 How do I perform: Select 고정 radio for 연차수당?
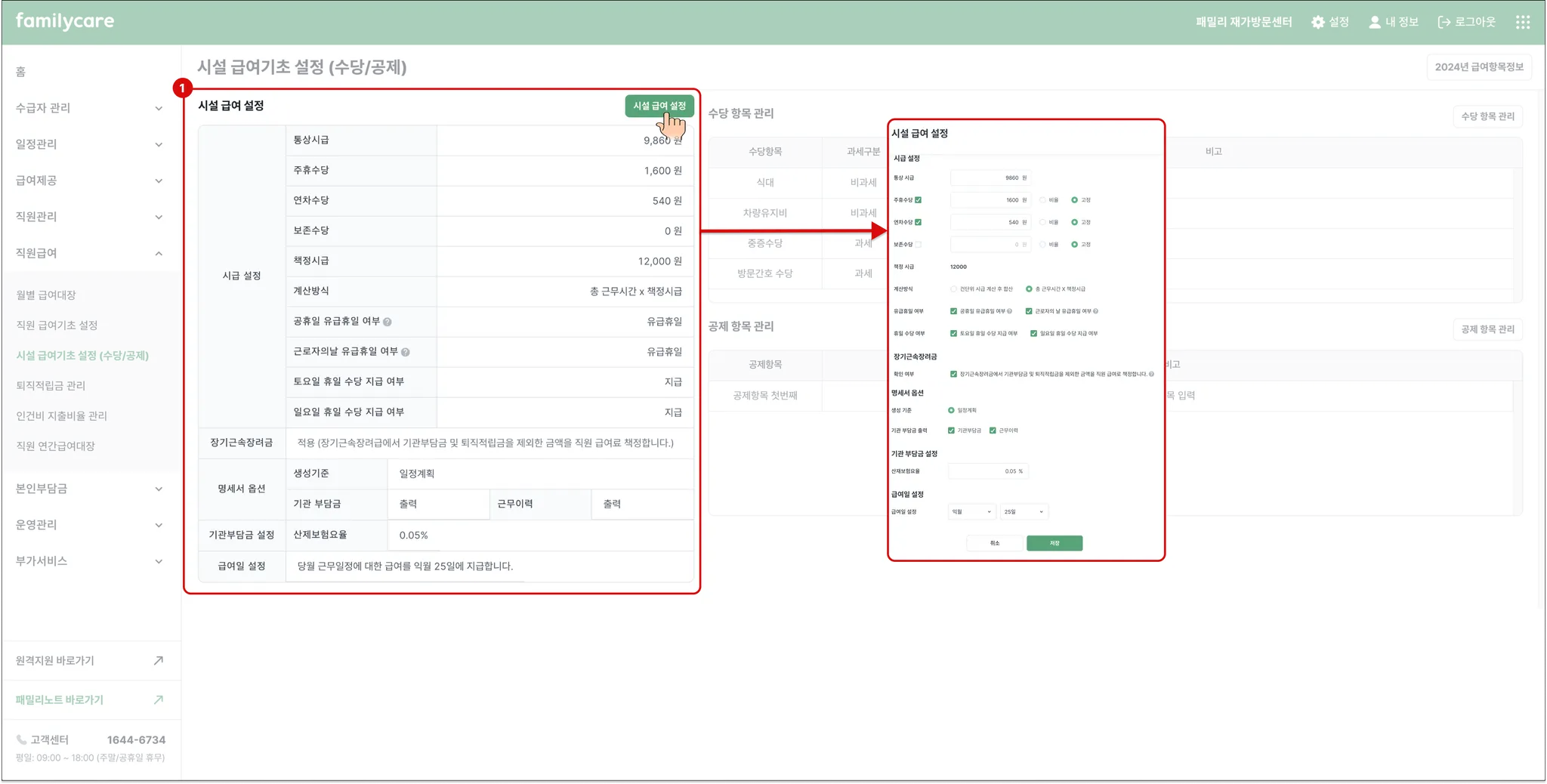point(1074,222)
